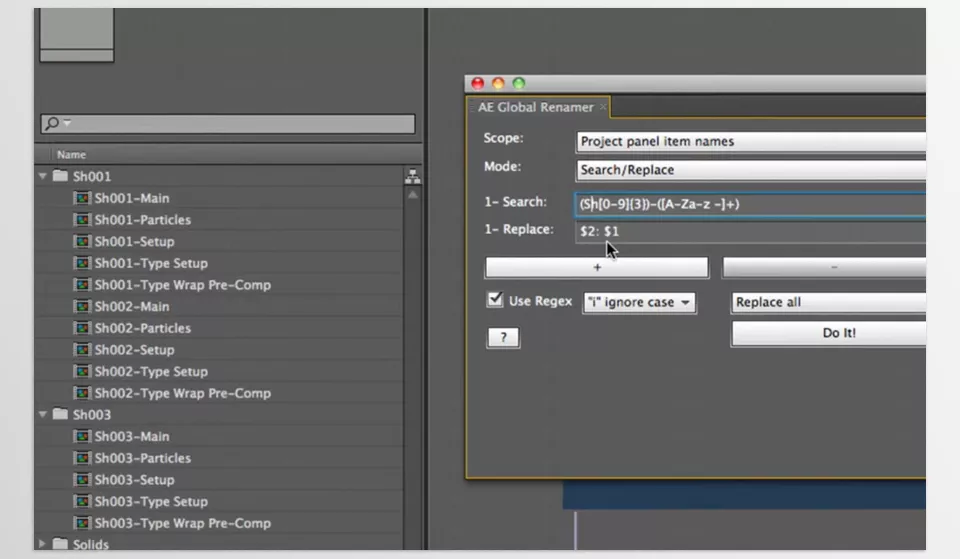This screenshot has width=960, height=559.
Task: Toggle the Use Regex checkbox
Action: (495, 299)
